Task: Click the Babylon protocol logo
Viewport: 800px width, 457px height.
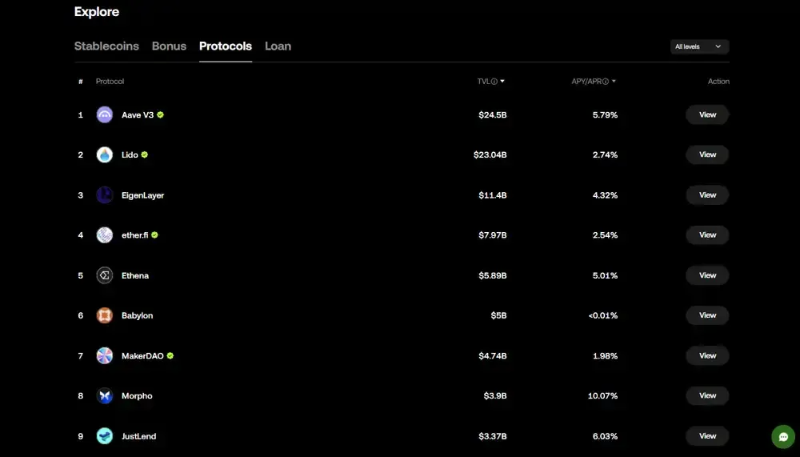Action: (105, 315)
